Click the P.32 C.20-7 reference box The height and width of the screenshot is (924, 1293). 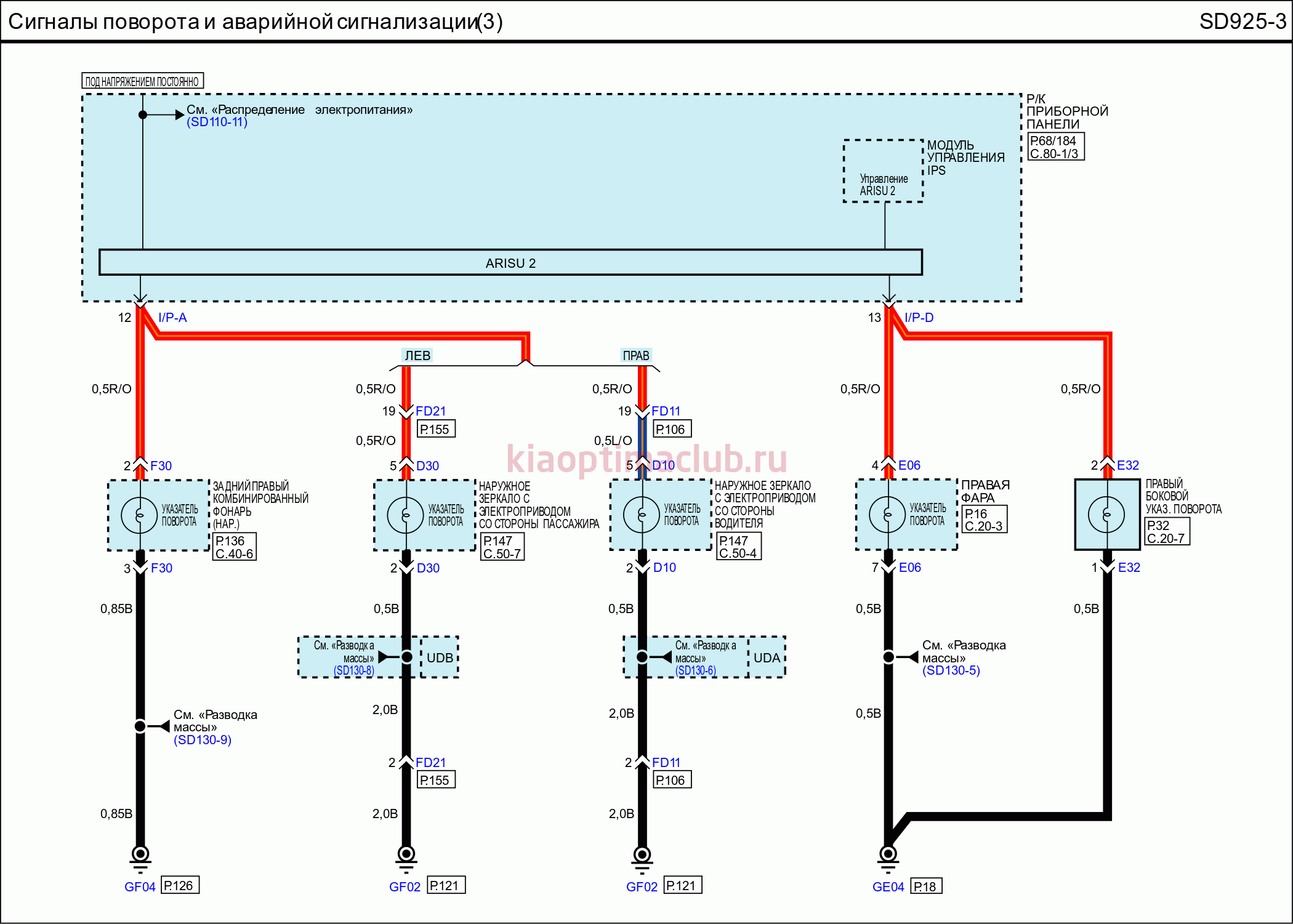click(1167, 531)
